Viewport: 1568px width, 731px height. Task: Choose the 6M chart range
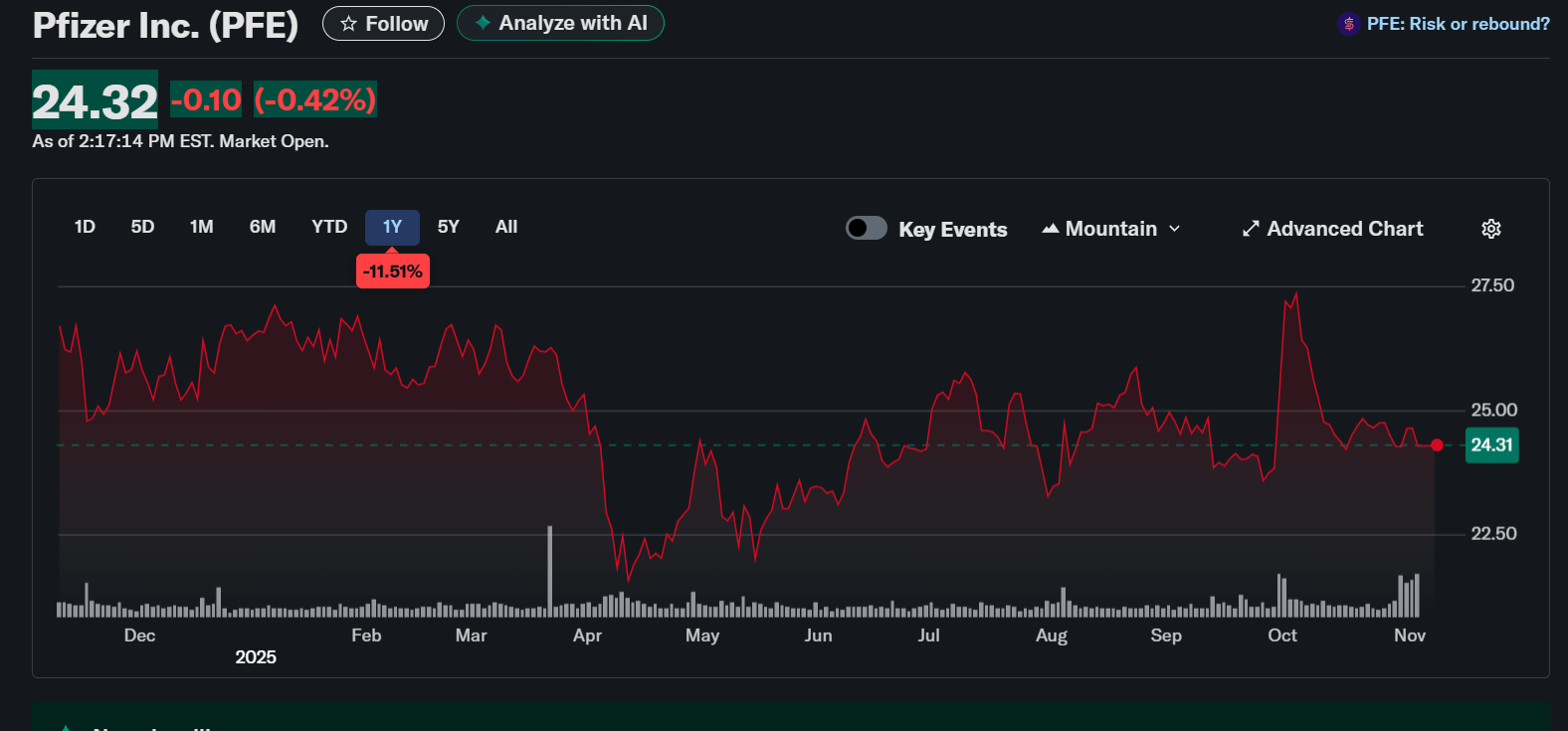[263, 227]
